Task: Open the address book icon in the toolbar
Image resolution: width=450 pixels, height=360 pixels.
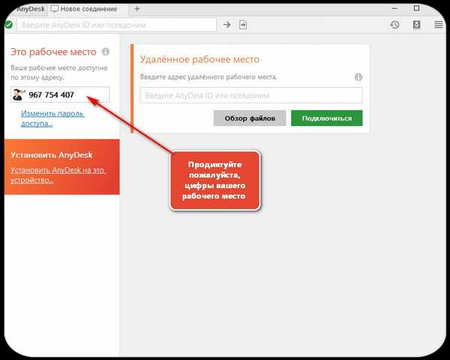Action: [417, 25]
